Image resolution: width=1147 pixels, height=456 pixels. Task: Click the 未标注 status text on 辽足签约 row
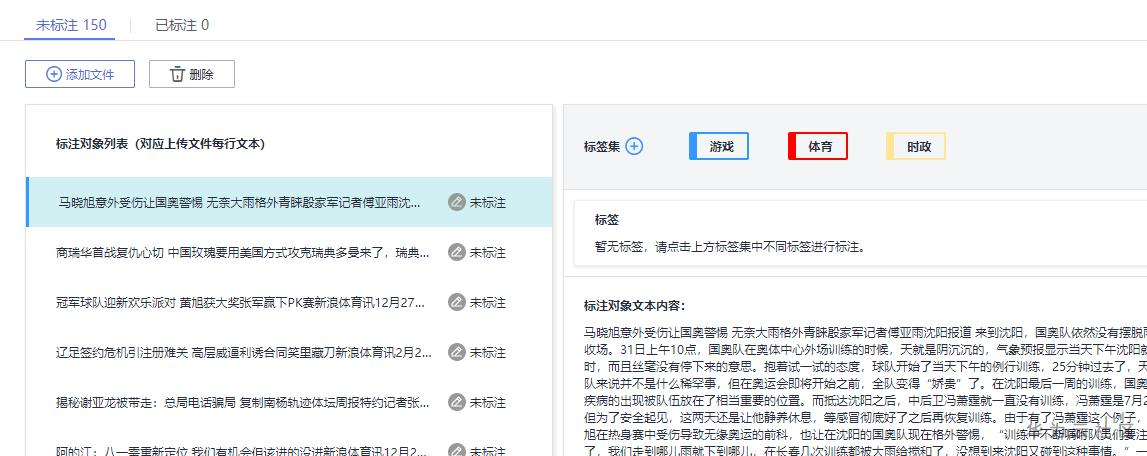[x=488, y=352]
